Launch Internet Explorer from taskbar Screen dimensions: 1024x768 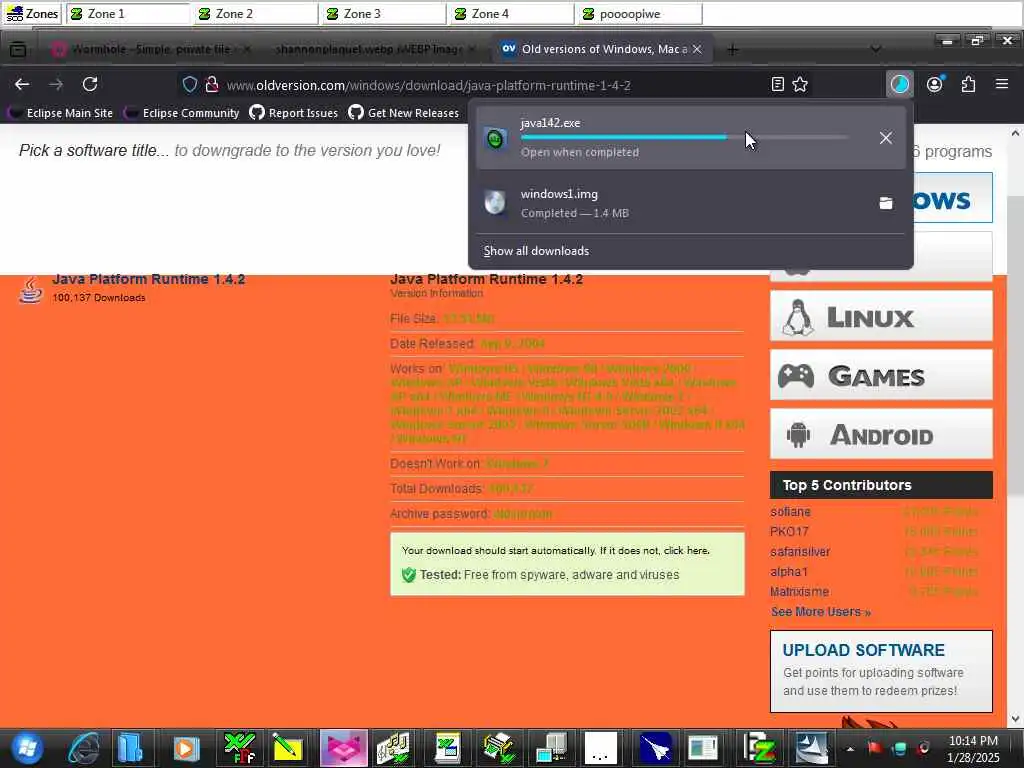(84, 748)
